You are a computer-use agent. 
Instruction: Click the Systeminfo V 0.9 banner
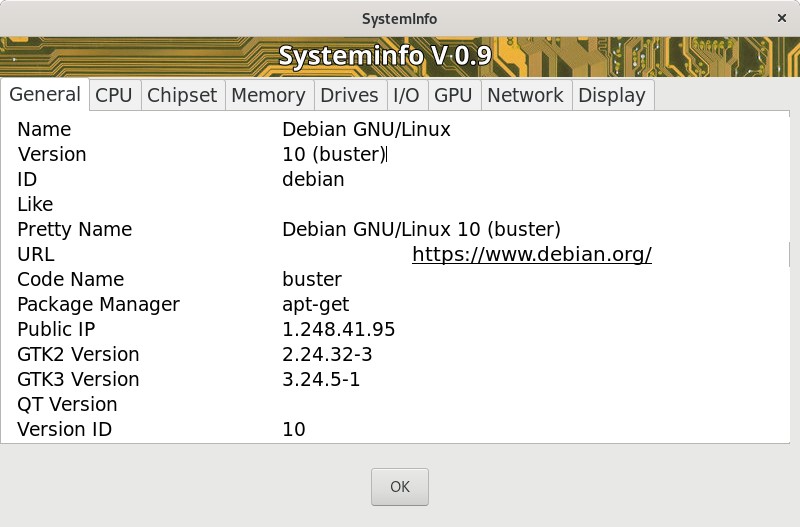385,56
